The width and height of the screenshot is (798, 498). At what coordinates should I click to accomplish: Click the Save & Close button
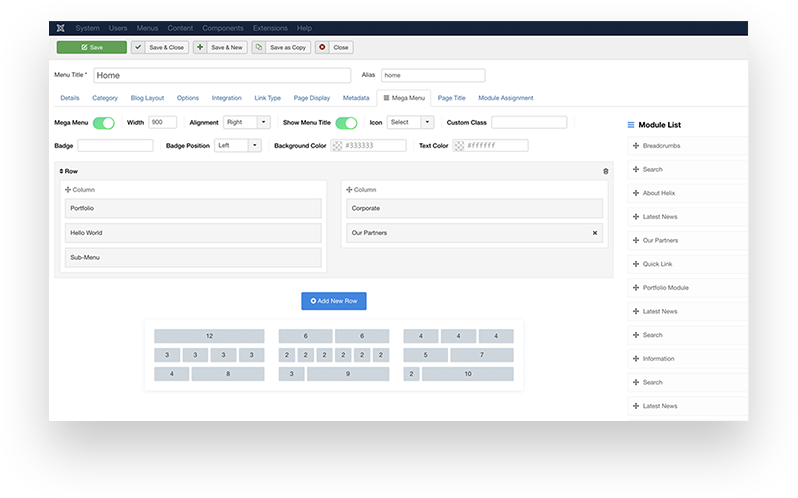(x=159, y=47)
